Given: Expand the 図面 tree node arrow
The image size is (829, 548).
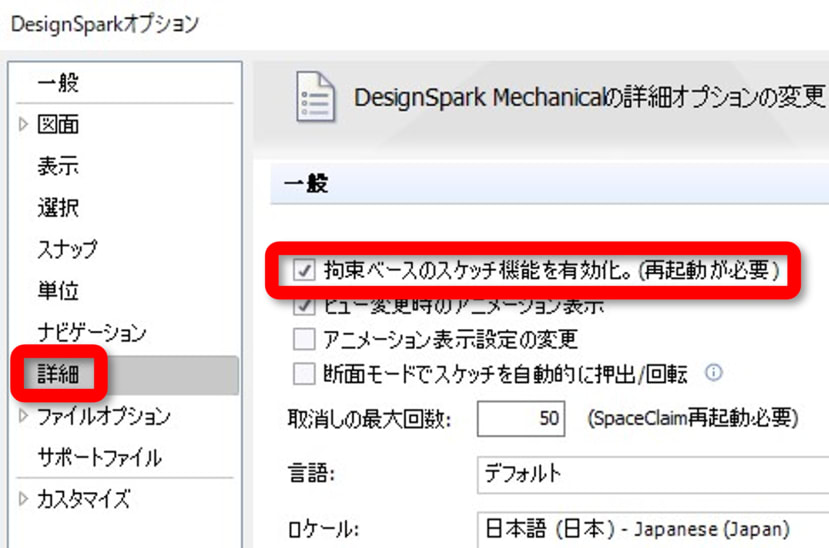Looking at the screenshot, I should [23, 124].
